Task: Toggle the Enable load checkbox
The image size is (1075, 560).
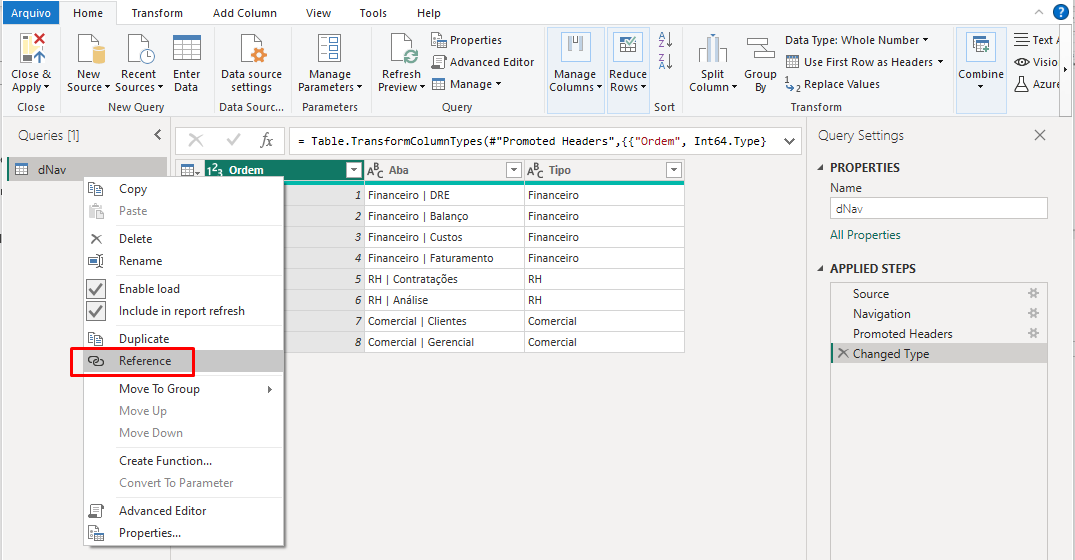Action: tap(96, 289)
